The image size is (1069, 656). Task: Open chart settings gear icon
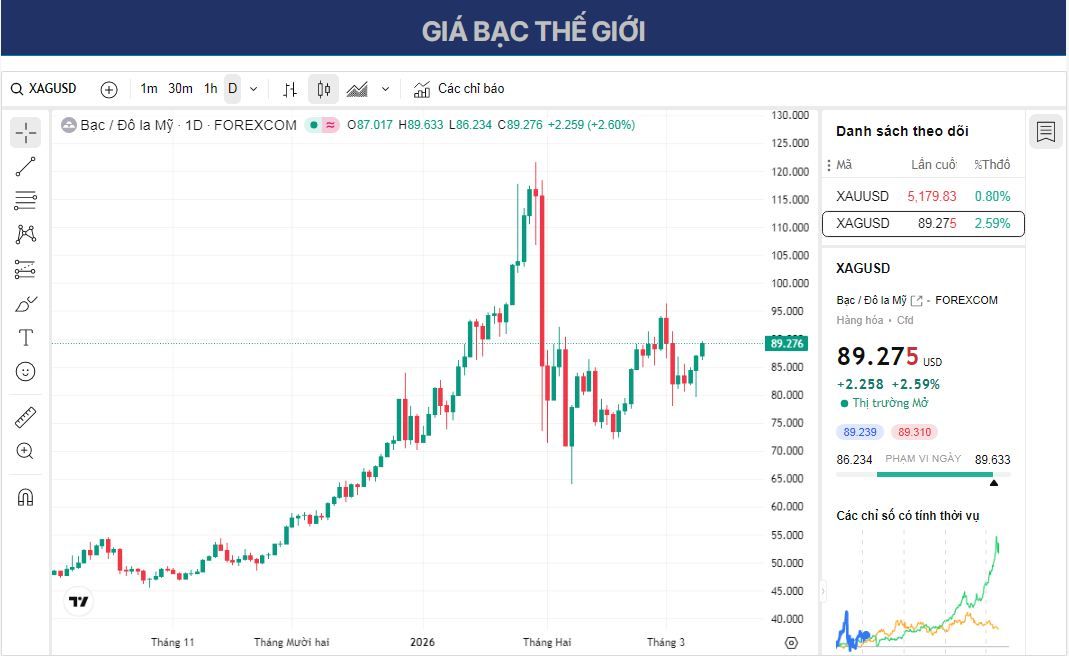pyautogui.click(x=791, y=642)
